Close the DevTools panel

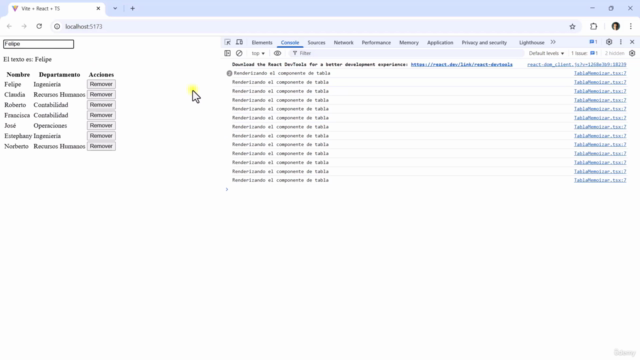[632, 42]
